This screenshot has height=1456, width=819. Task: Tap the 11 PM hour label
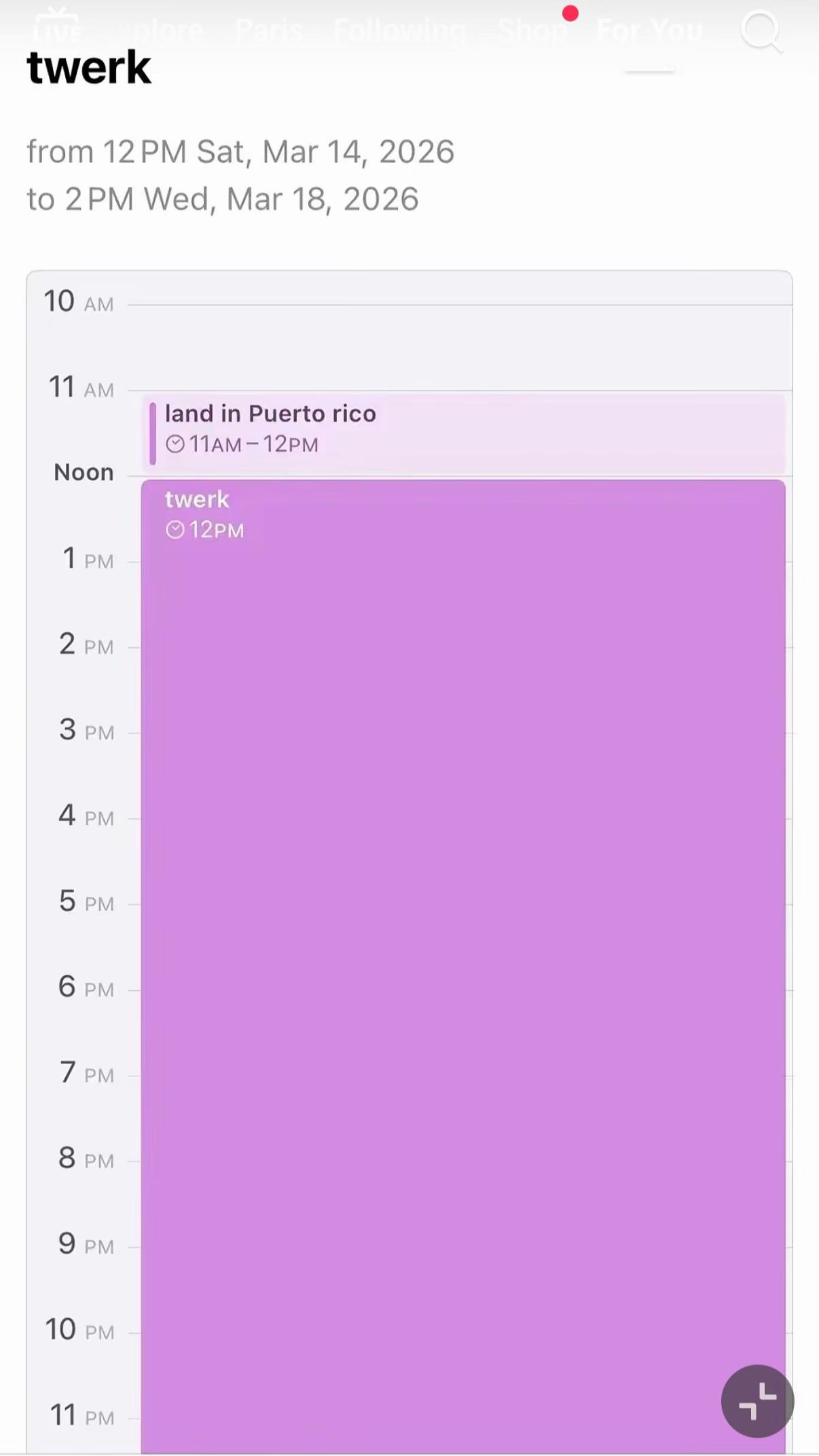click(x=82, y=1416)
